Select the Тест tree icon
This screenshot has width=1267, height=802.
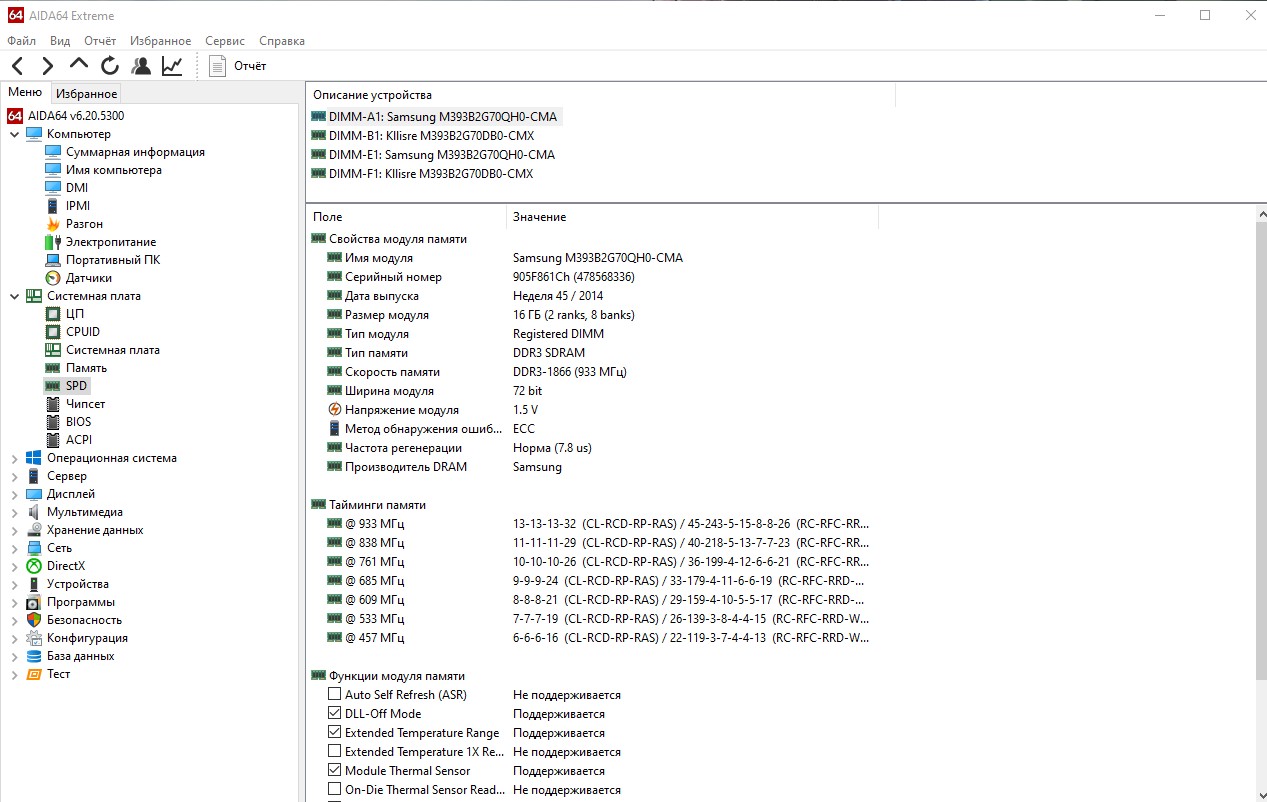34,674
